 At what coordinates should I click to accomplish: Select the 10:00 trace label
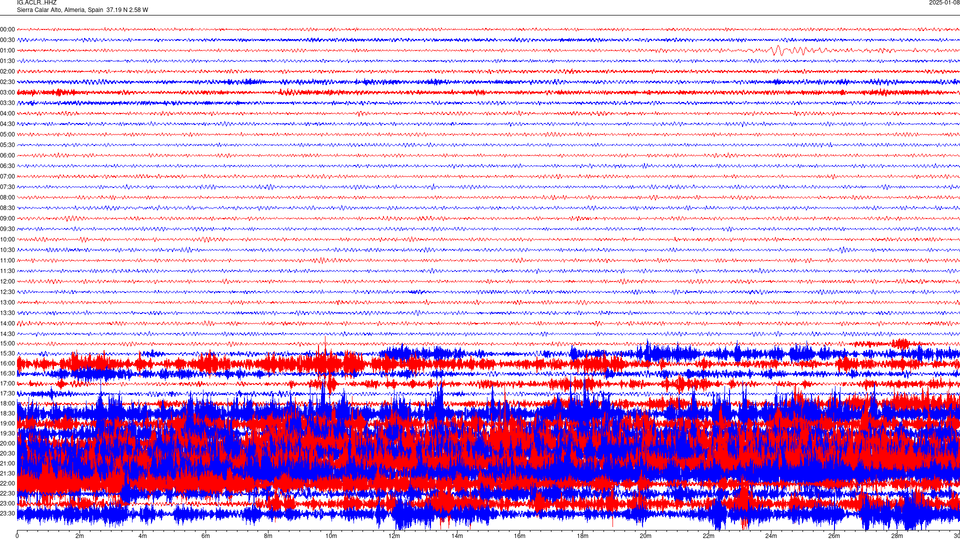7,239
